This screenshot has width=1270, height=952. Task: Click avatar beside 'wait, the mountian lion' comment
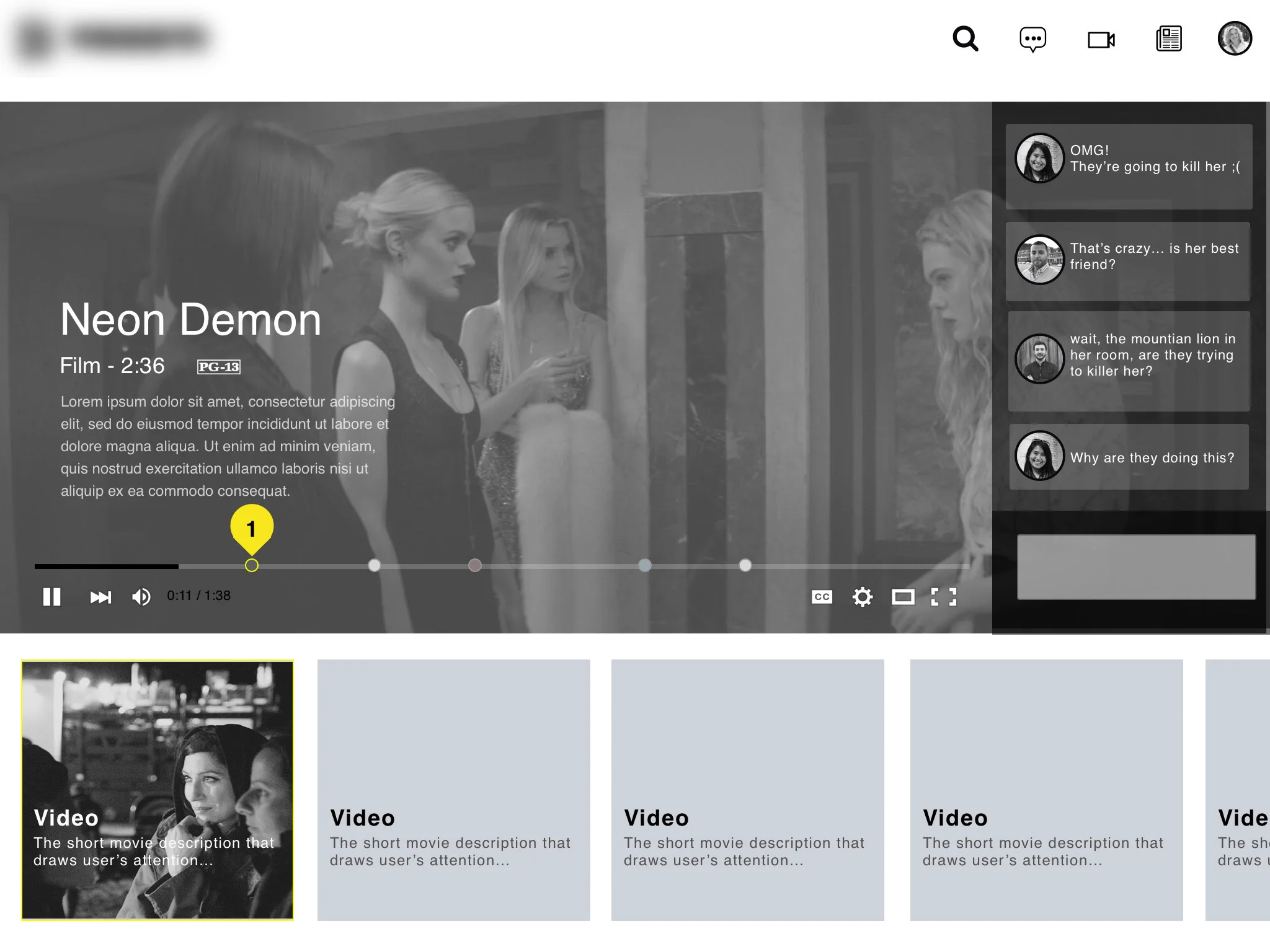(1040, 359)
